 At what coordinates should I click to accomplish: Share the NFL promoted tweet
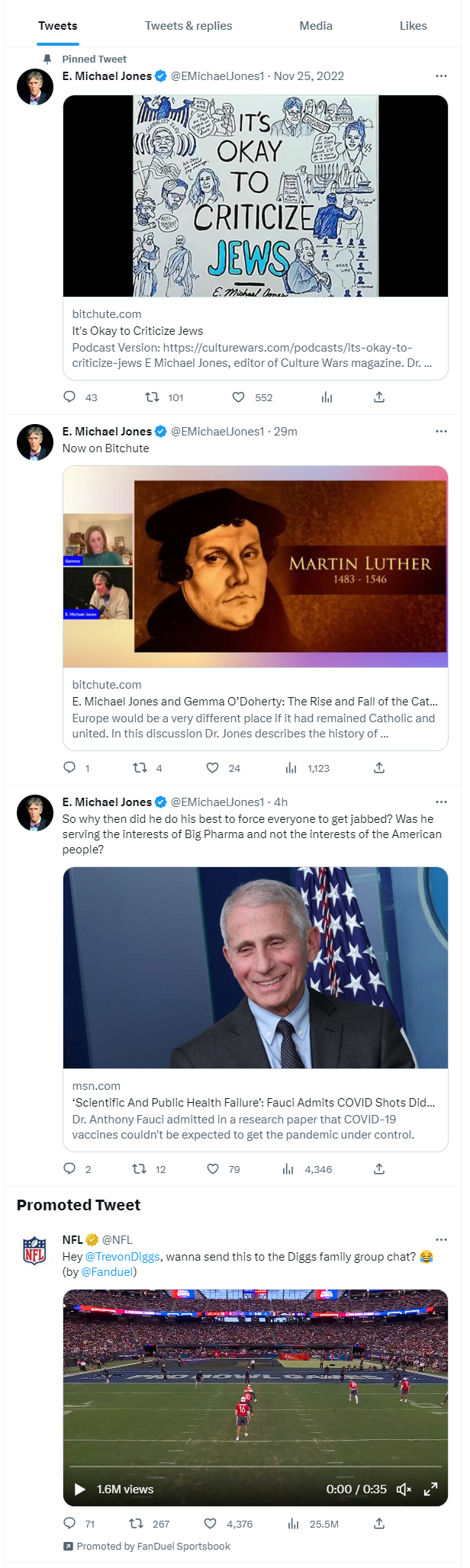[379, 1524]
